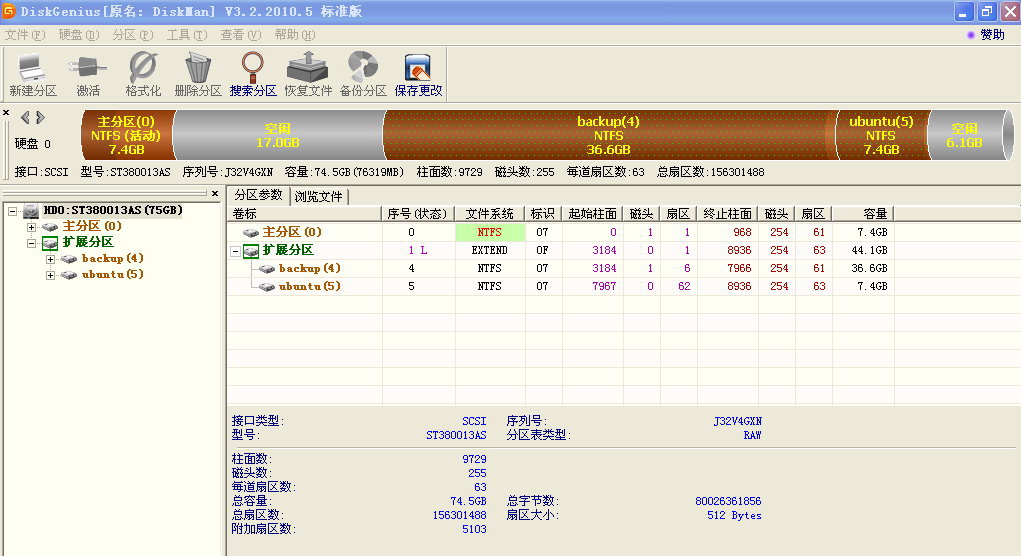Click 主分区(0) drive icon in tree

click(x=50, y=227)
